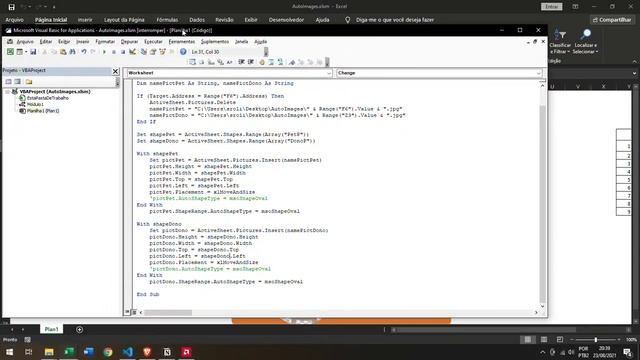Add new sheet with plus icon
Image resolution: width=640 pixels, height=360 pixels.
[x=79, y=329]
